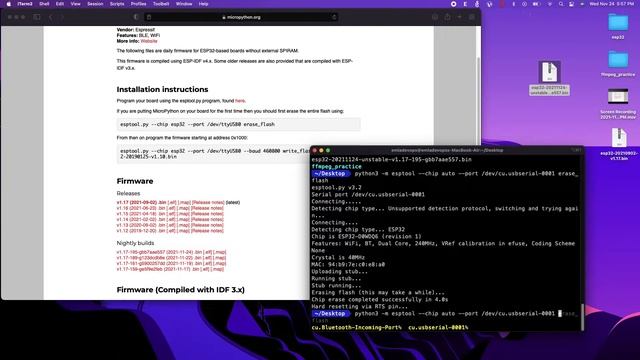Click cu.Bluetooth-Incoming-Port completion in terminal
This screenshot has height=360, width=640.
point(356,328)
